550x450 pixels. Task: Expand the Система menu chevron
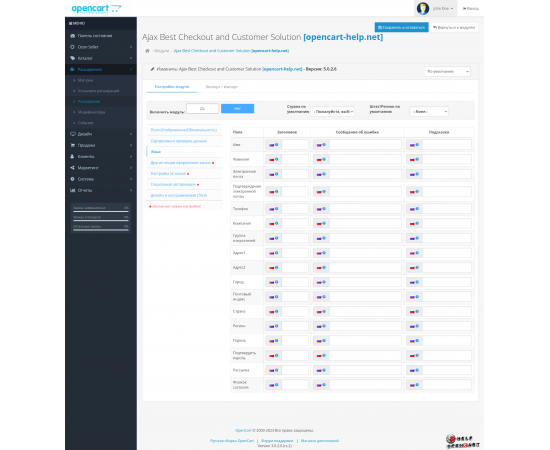(131, 179)
